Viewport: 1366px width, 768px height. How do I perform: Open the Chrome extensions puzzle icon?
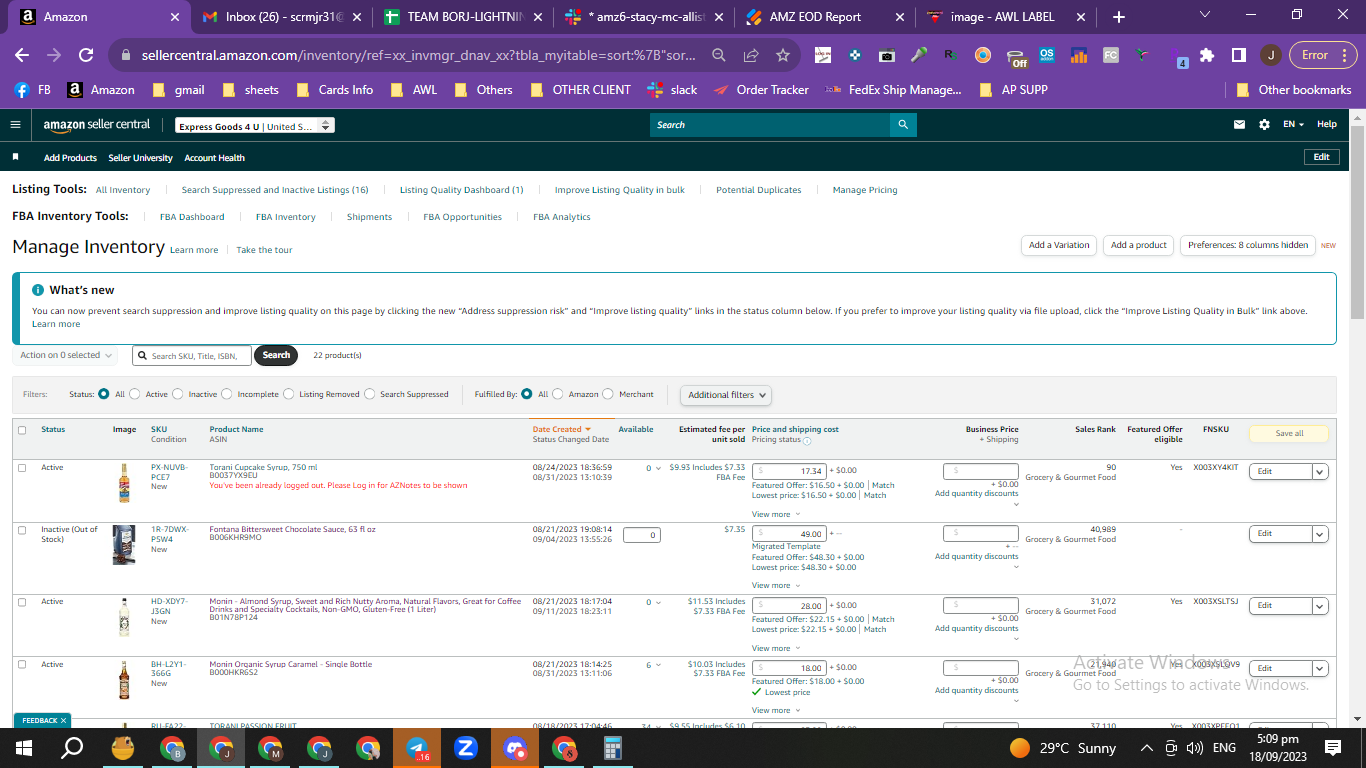coord(1208,55)
